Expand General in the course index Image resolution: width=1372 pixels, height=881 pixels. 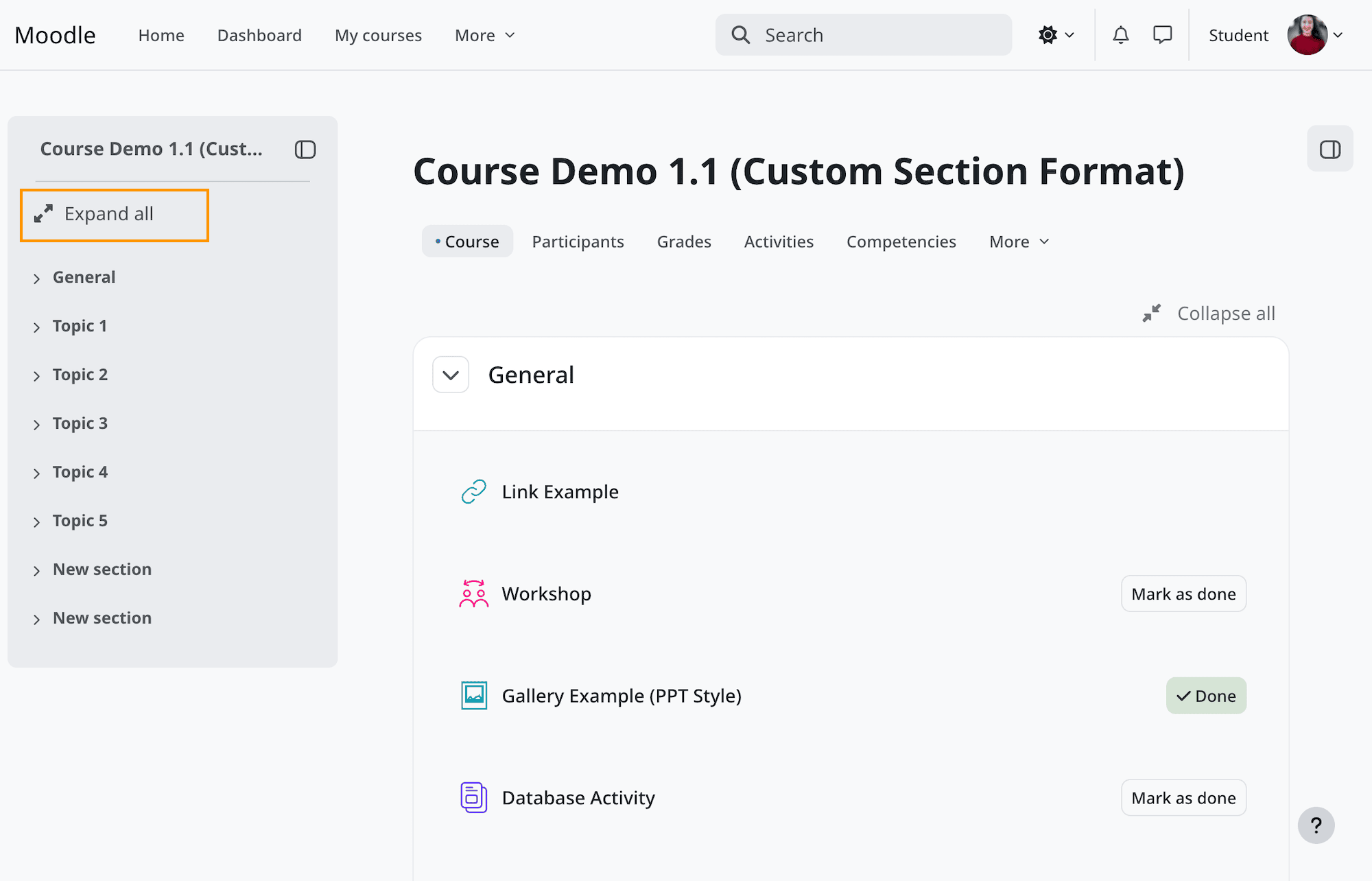coord(36,279)
